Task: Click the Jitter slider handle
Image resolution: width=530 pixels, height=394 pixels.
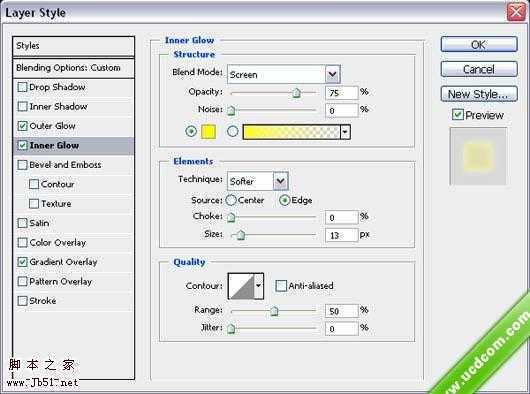Action: tap(231, 328)
